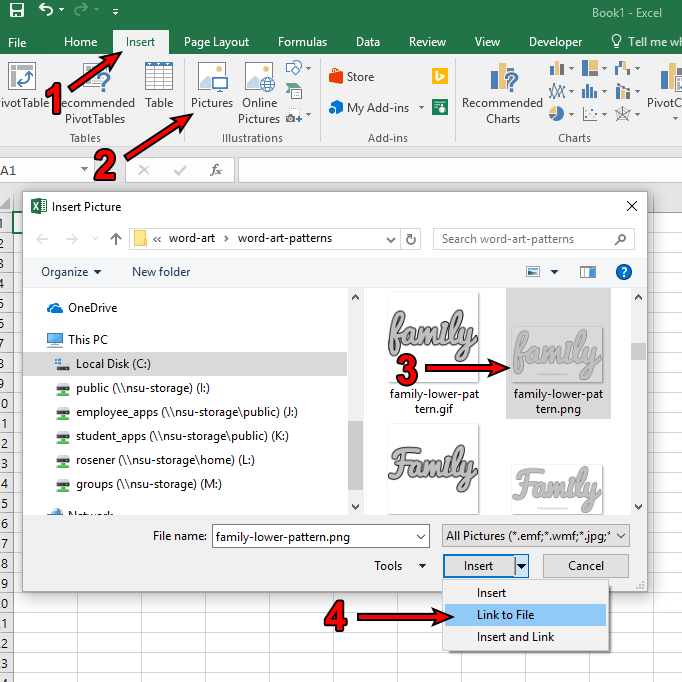Image resolution: width=682 pixels, height=682 pixels.
Task: Click the Refresh icon next to address bar
Action: coord(411,239)
